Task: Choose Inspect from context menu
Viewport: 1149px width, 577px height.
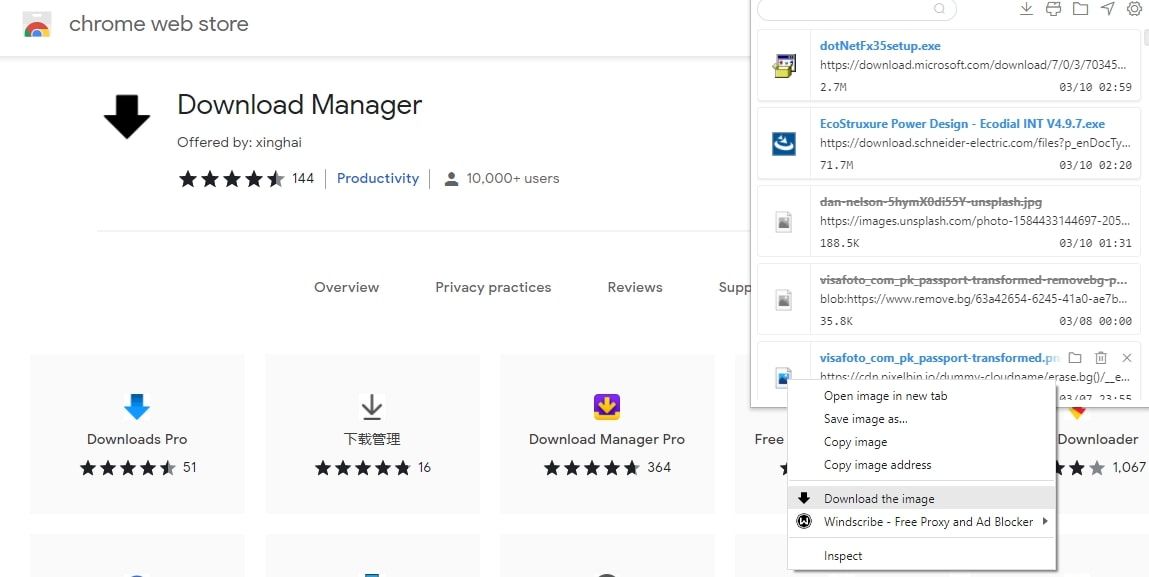Action: click(921, 556)
